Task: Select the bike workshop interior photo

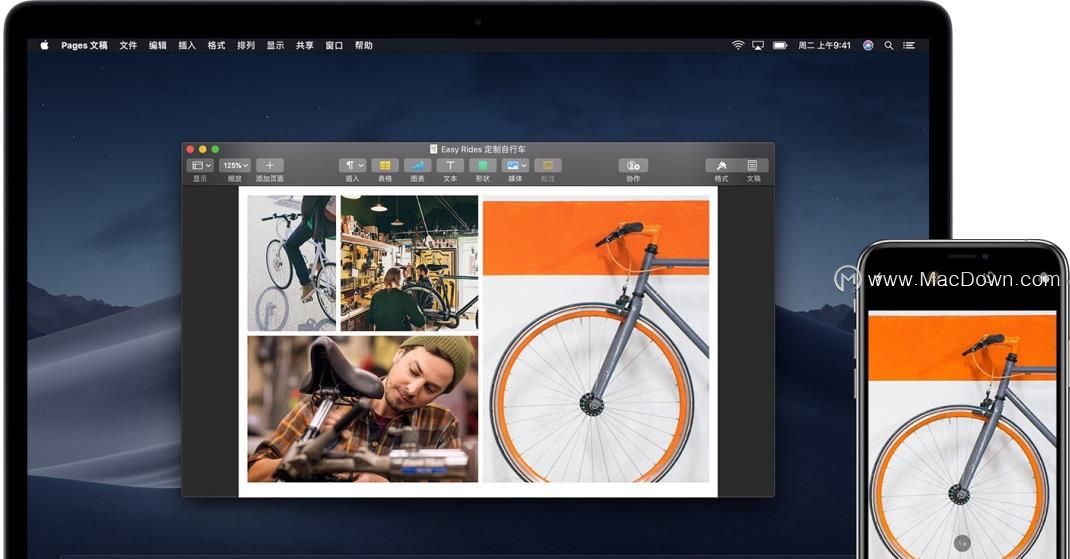Action: 409,263
